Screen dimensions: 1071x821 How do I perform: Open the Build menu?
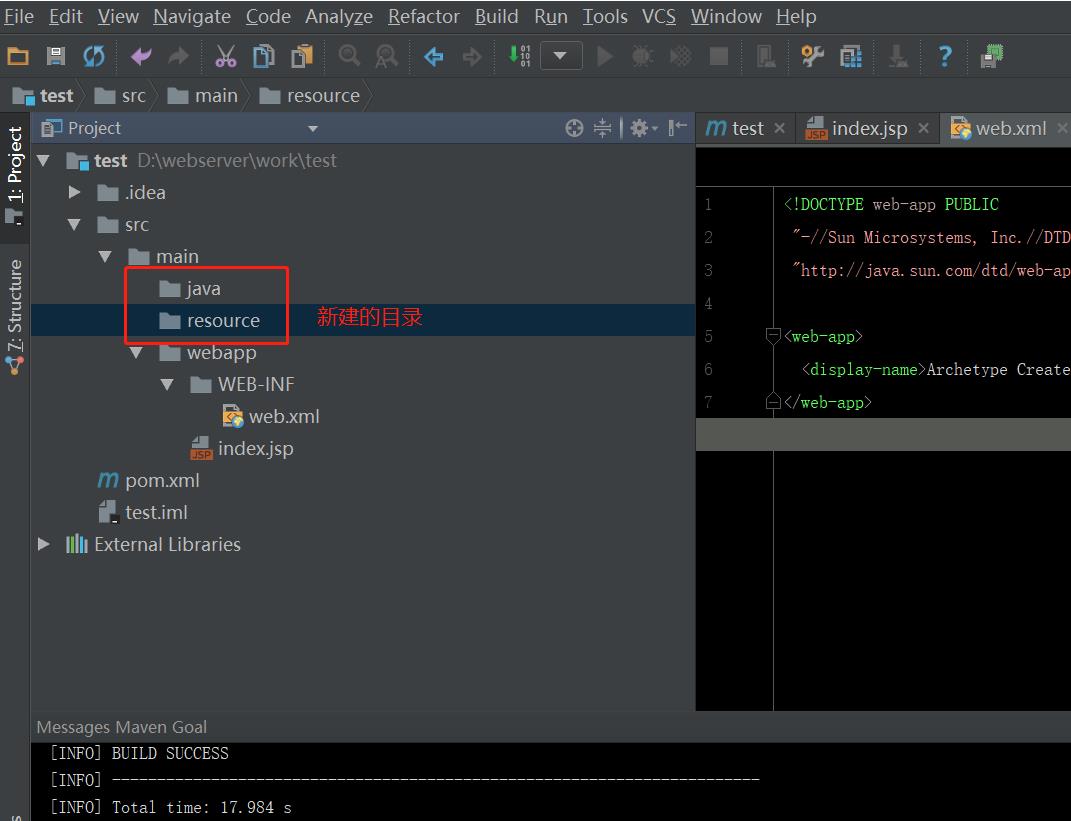[497, 16]
